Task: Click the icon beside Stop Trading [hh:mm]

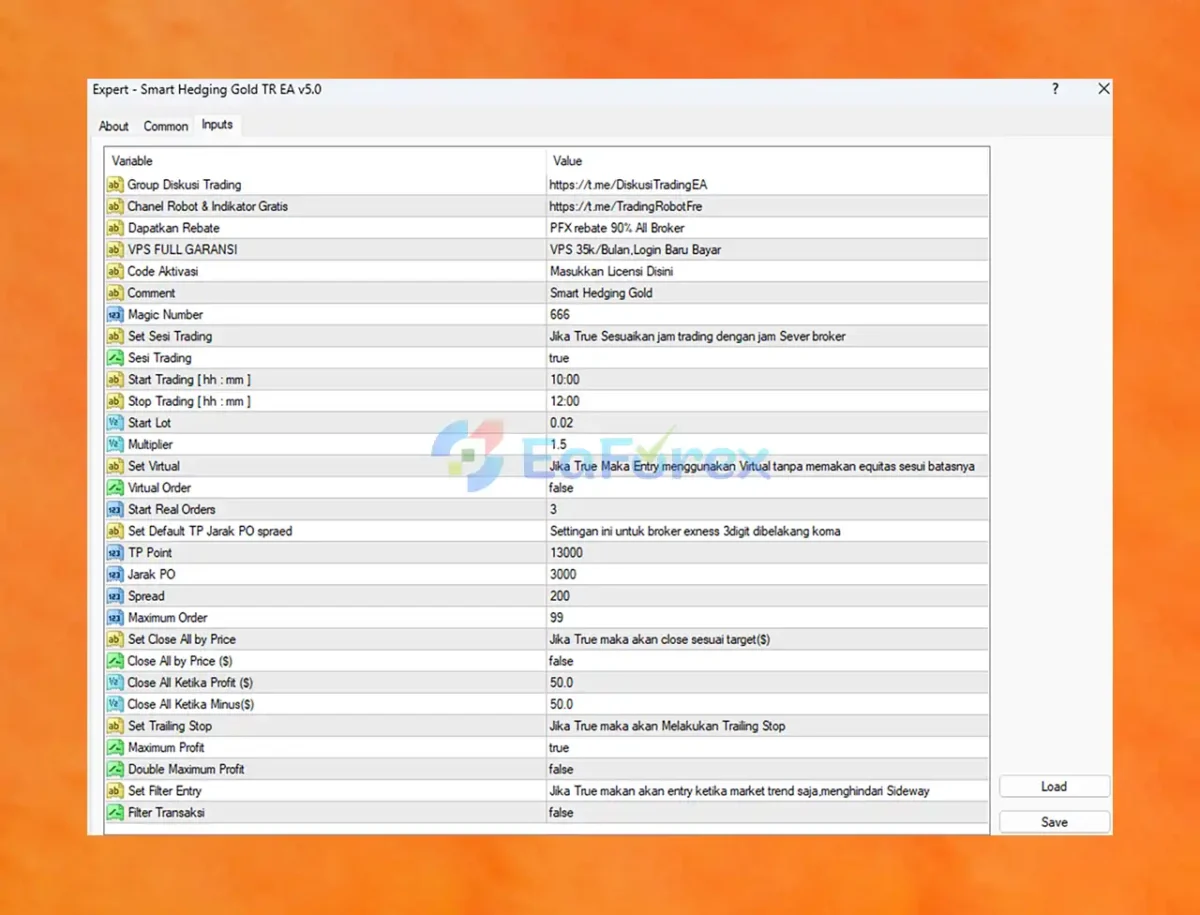Action: (114, 401)
